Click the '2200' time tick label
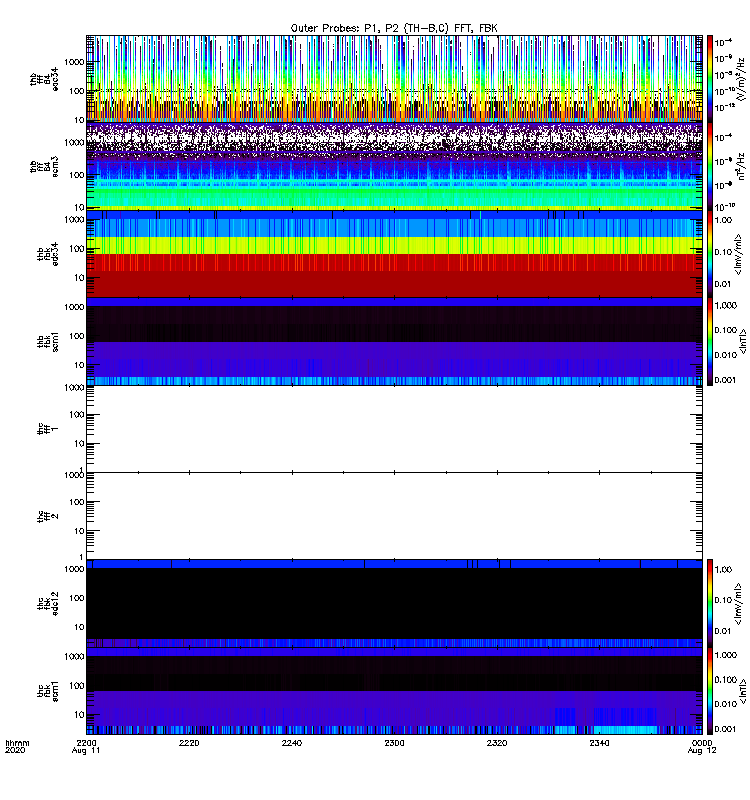The height and width of the screenshot is (800, 750). click(x=87, y=743)
